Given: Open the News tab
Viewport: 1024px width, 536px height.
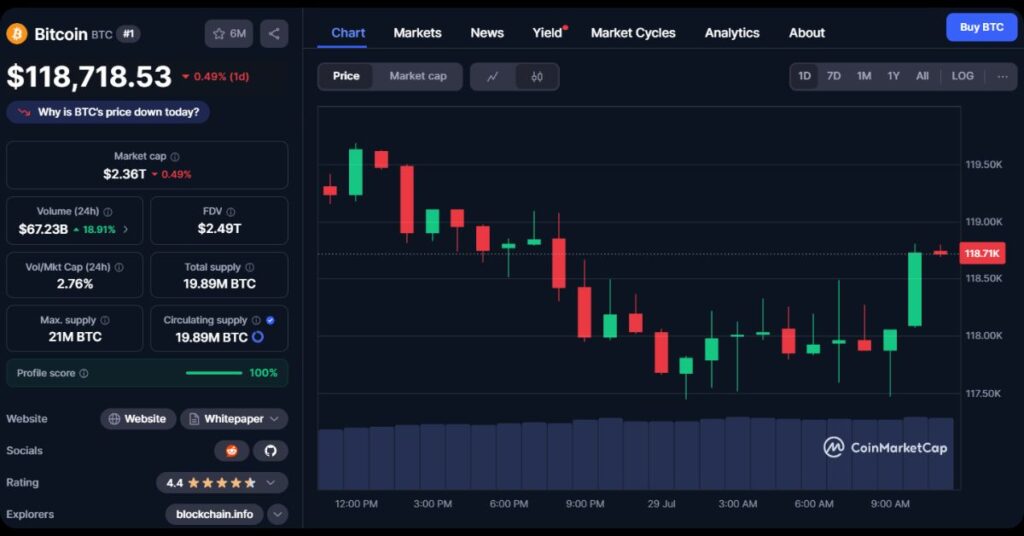Looking at the screenshot, I should [x=487, y=33].
